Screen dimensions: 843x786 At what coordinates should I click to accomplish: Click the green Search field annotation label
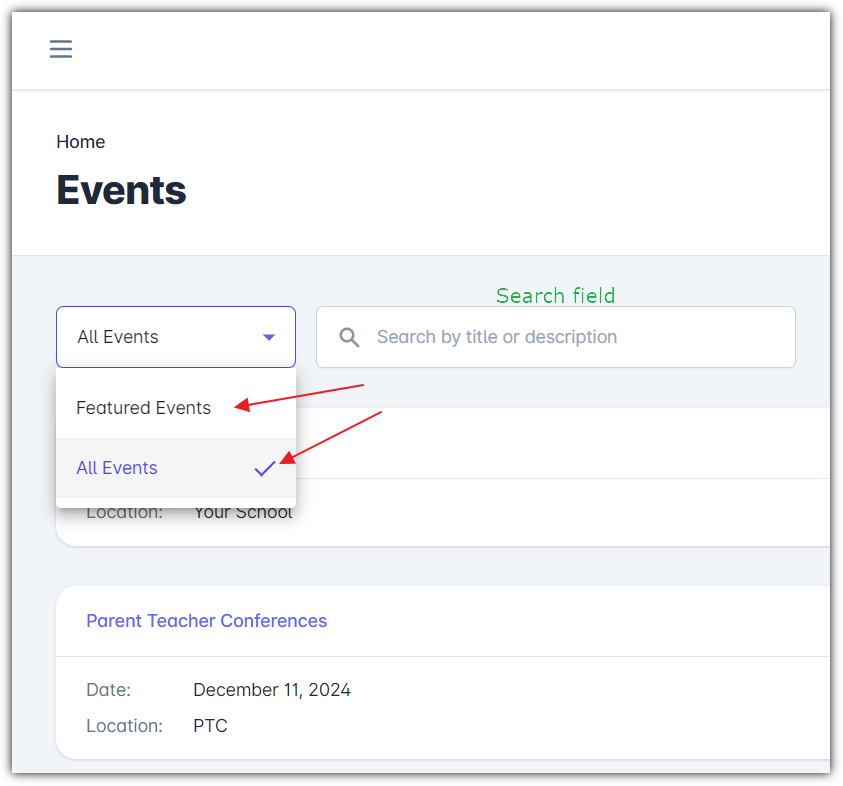pyautogui.click(x=555, y=296)
